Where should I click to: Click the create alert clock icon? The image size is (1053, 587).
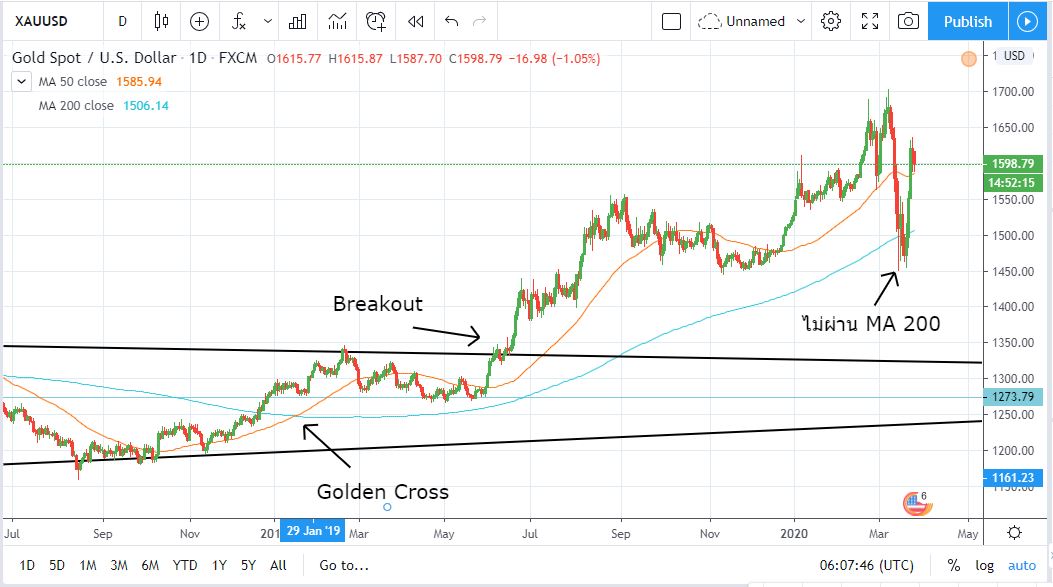pos(376,21)
